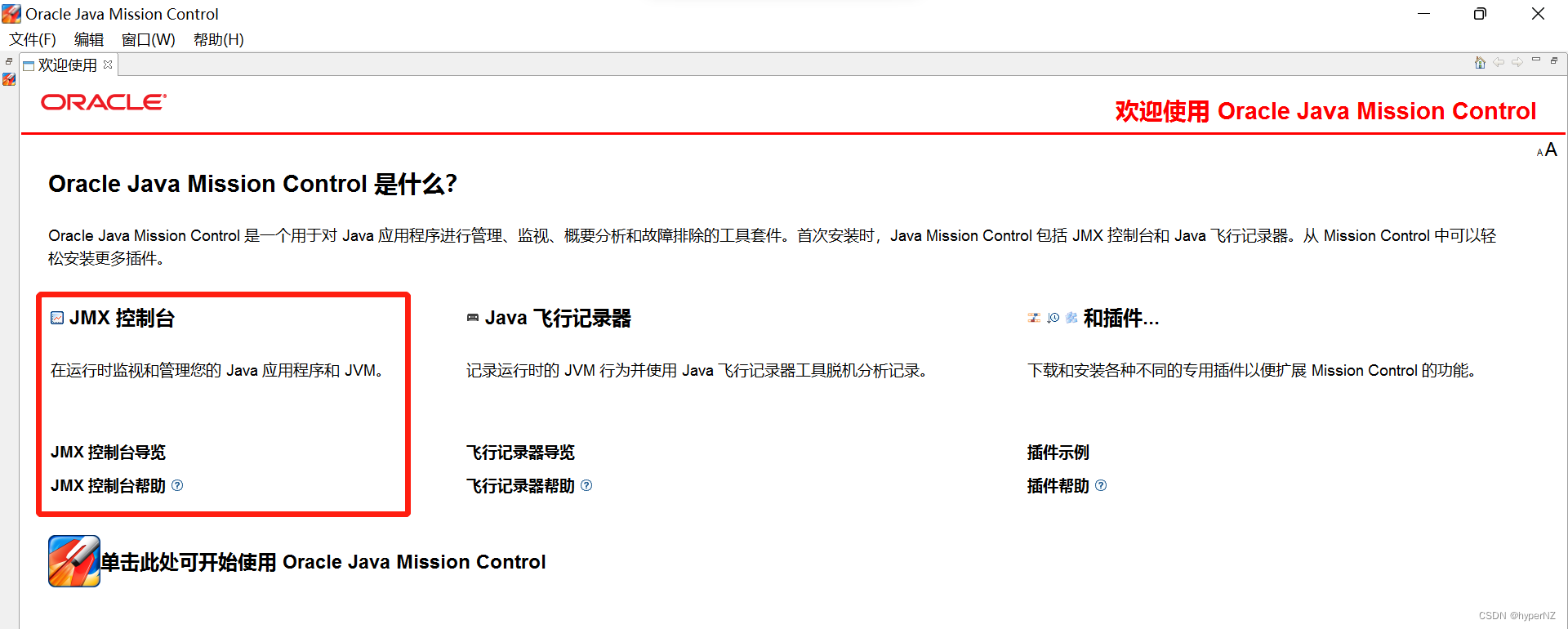Click the Java 飞行记录器 heading icon
The width and height of the screenshot is (1568, 629).
coord(473,318)
